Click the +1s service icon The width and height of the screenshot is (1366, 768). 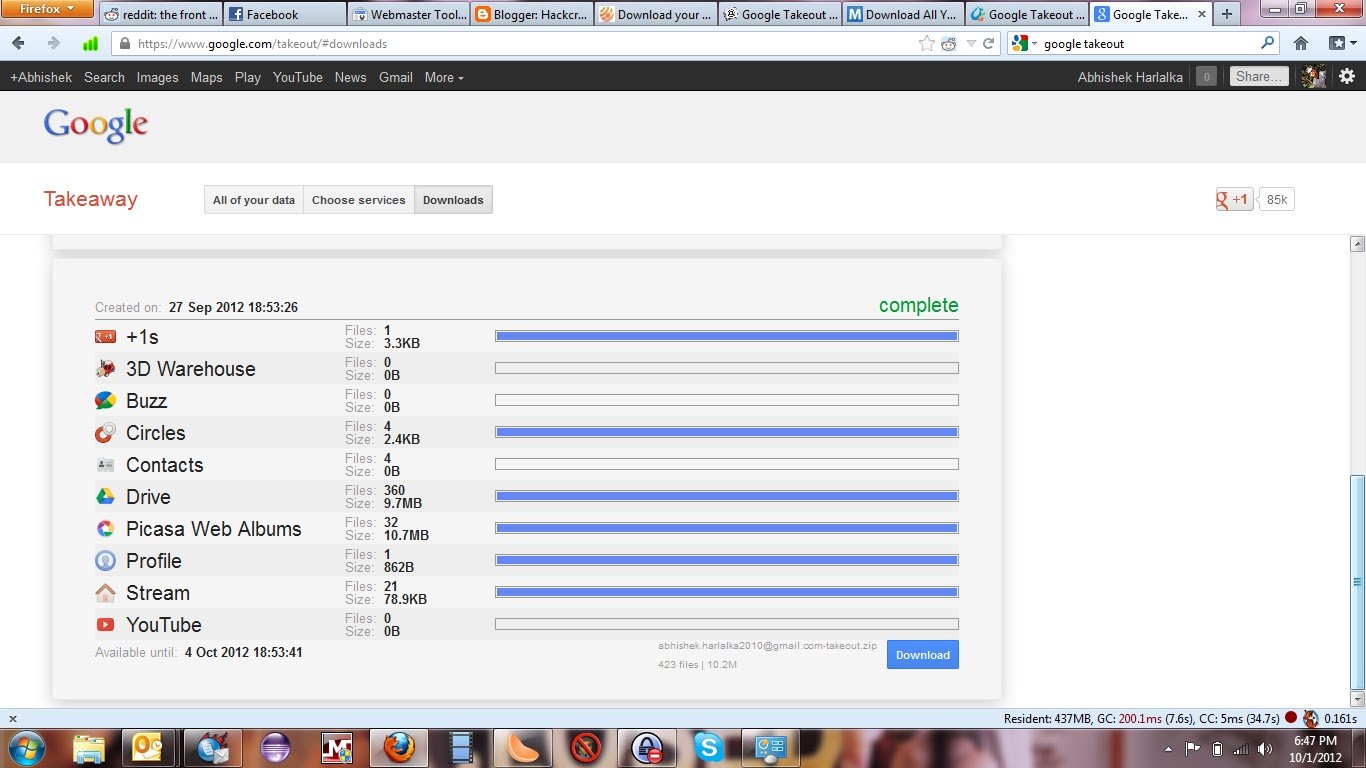[x=105, y=336]
